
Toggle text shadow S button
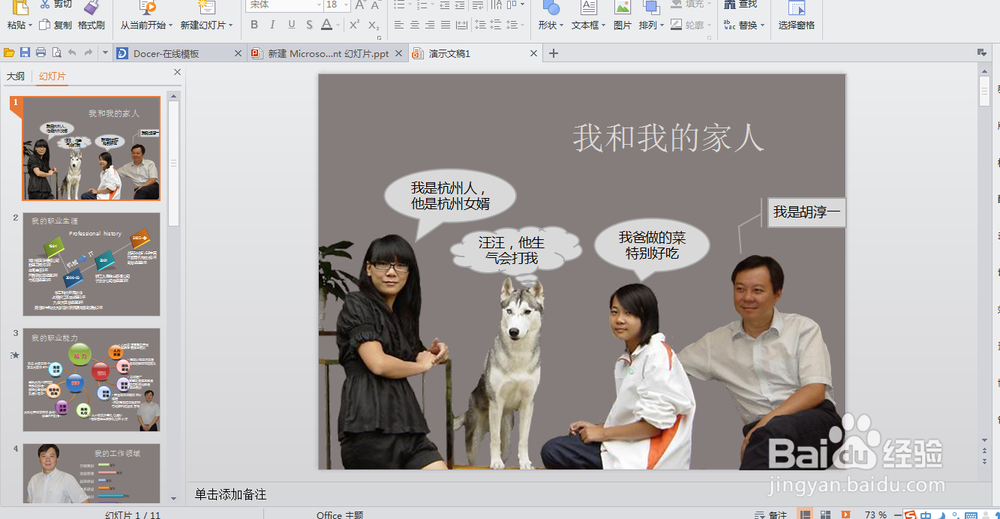click(x=309, y=25)
